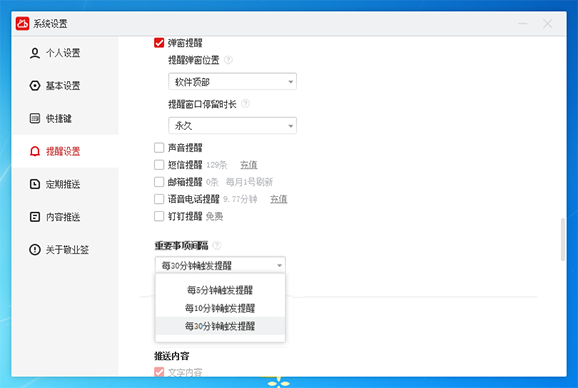
Task: Click the 关于敬业签 info icon
Action: (x=35, y=250)
